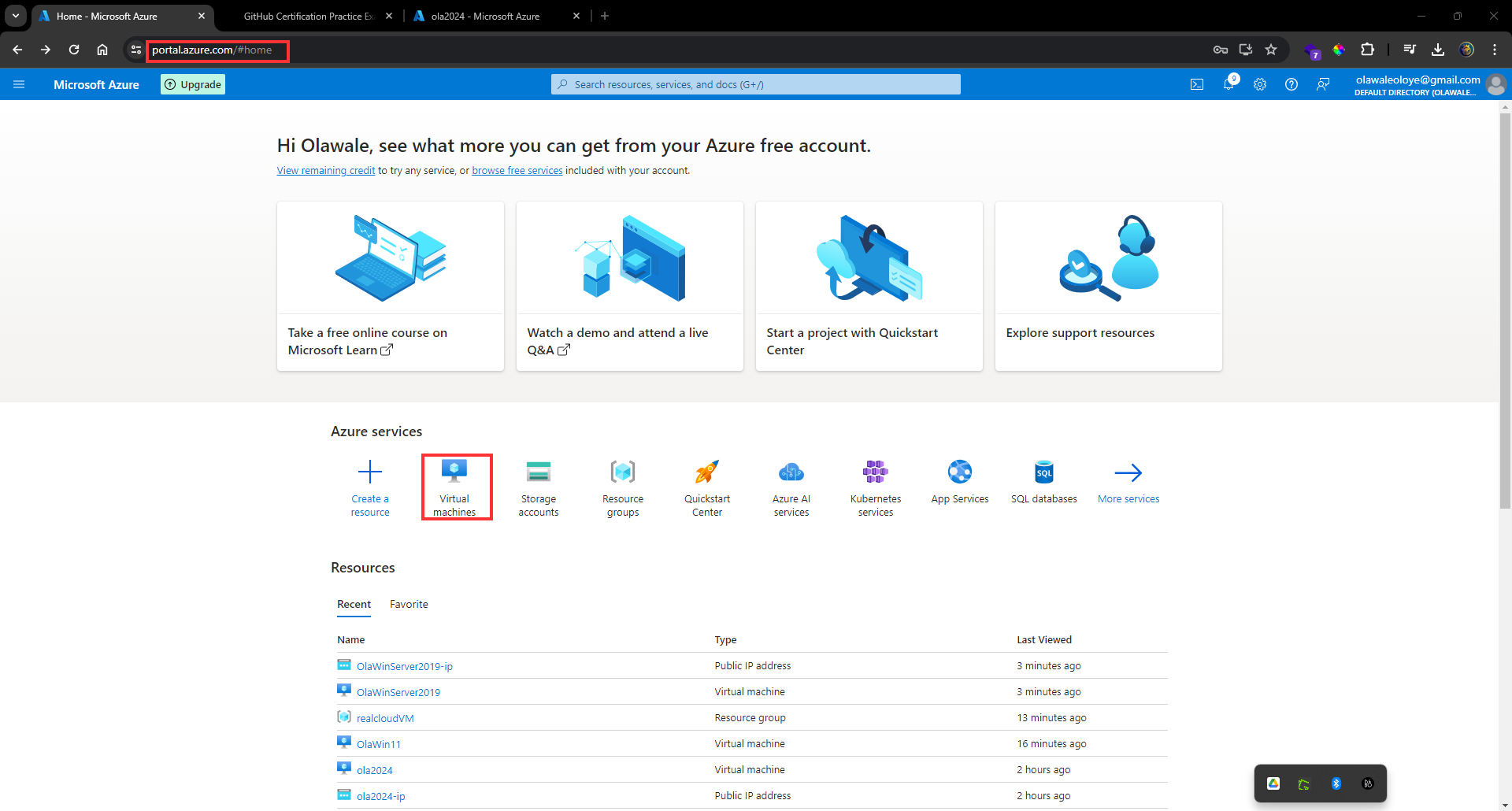Open the Quickstart Center project card
The height and width of the screenshot is (811, 1512).
coord(869,286)
